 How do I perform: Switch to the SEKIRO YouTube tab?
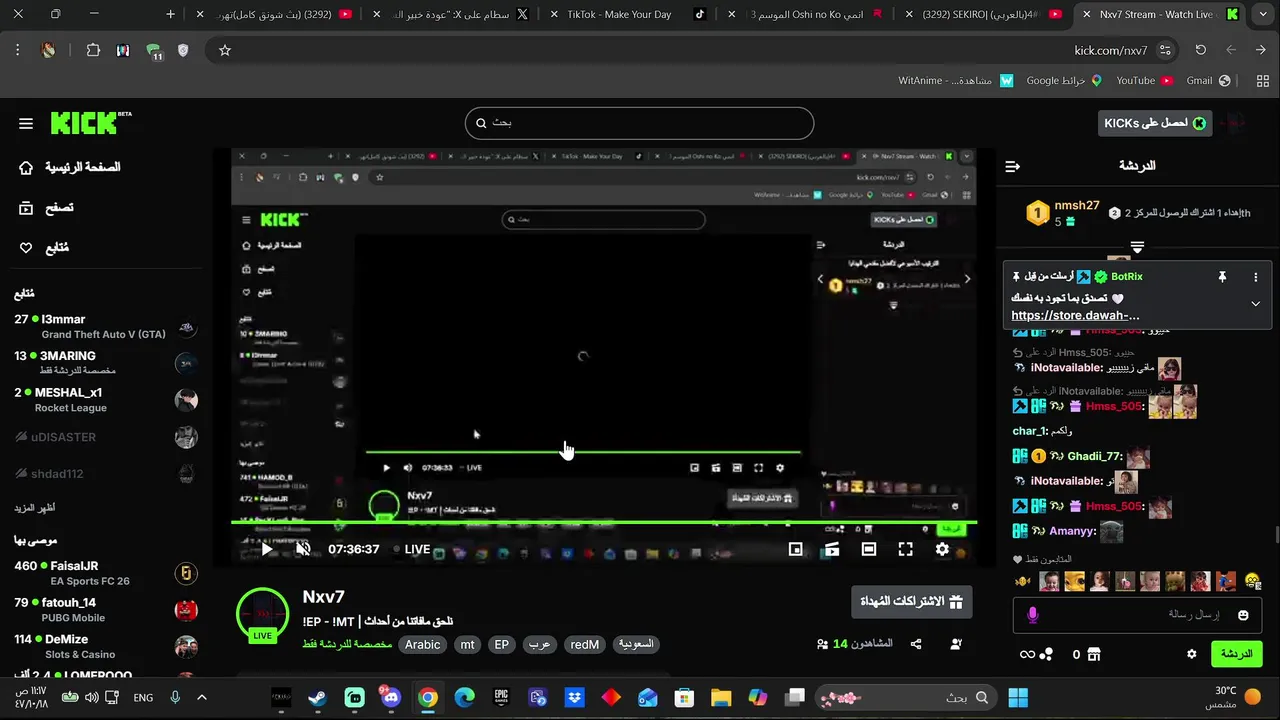(x=985, y=14)
